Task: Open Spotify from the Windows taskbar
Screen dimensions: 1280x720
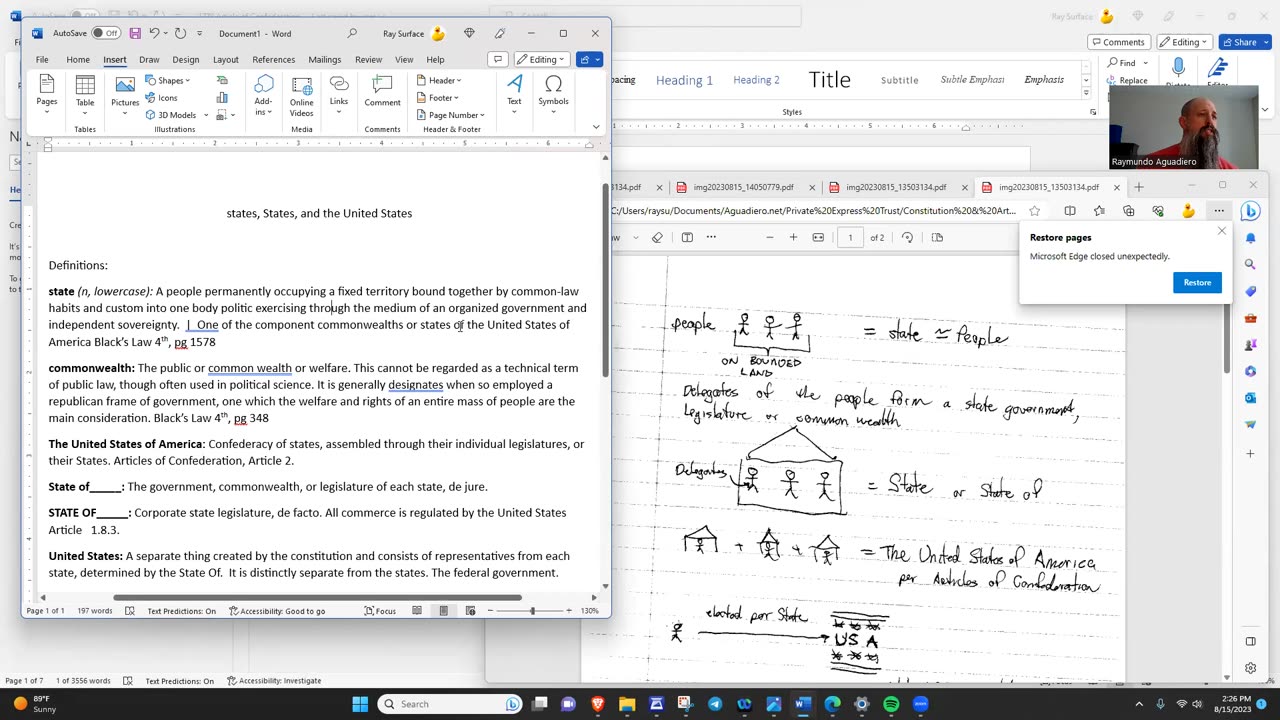Action: [891, 704]
